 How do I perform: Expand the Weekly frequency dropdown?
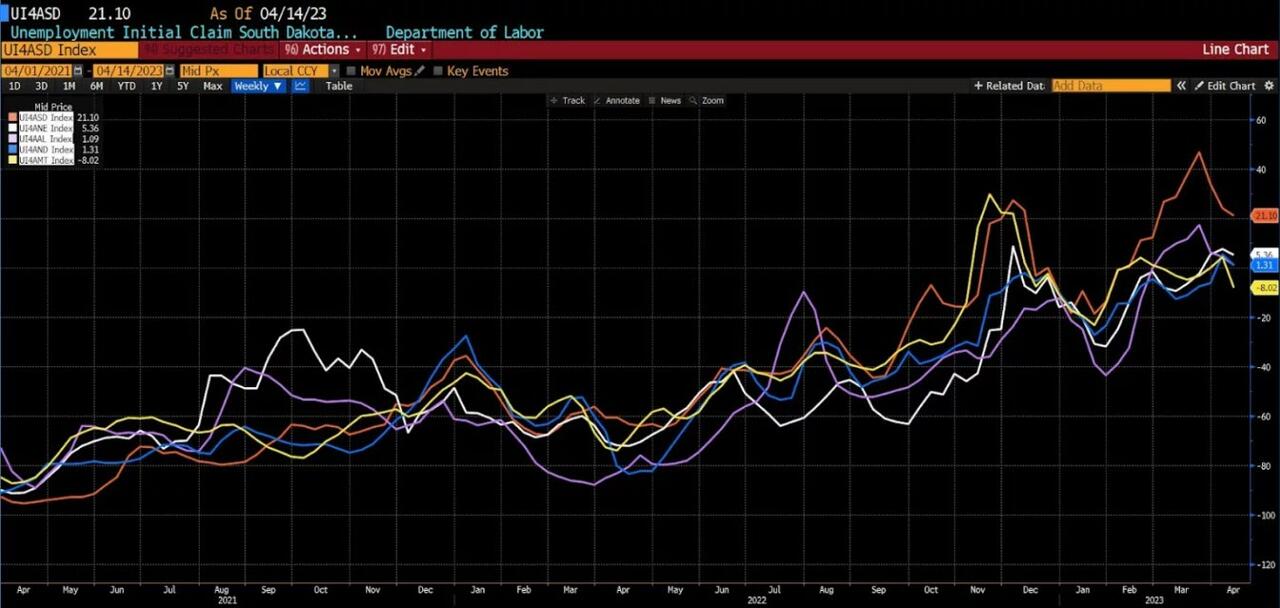click(x=258, y=86)
